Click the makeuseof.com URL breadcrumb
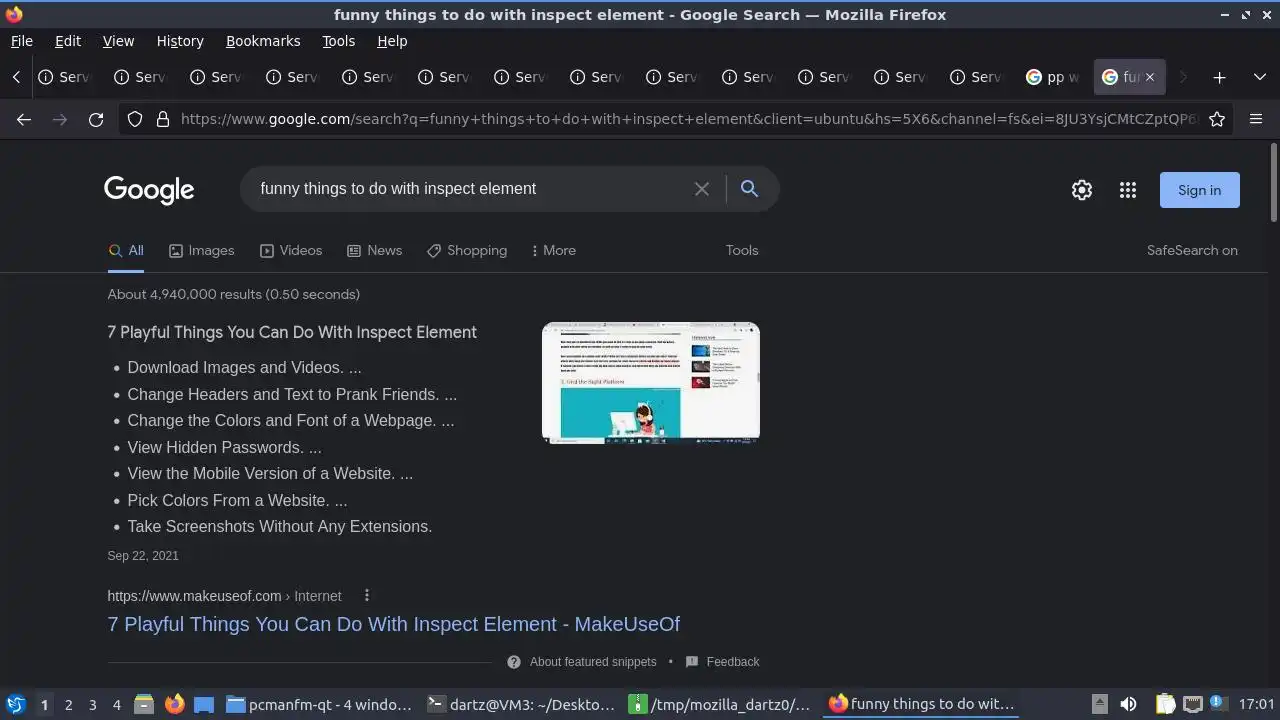 (224, 596)
